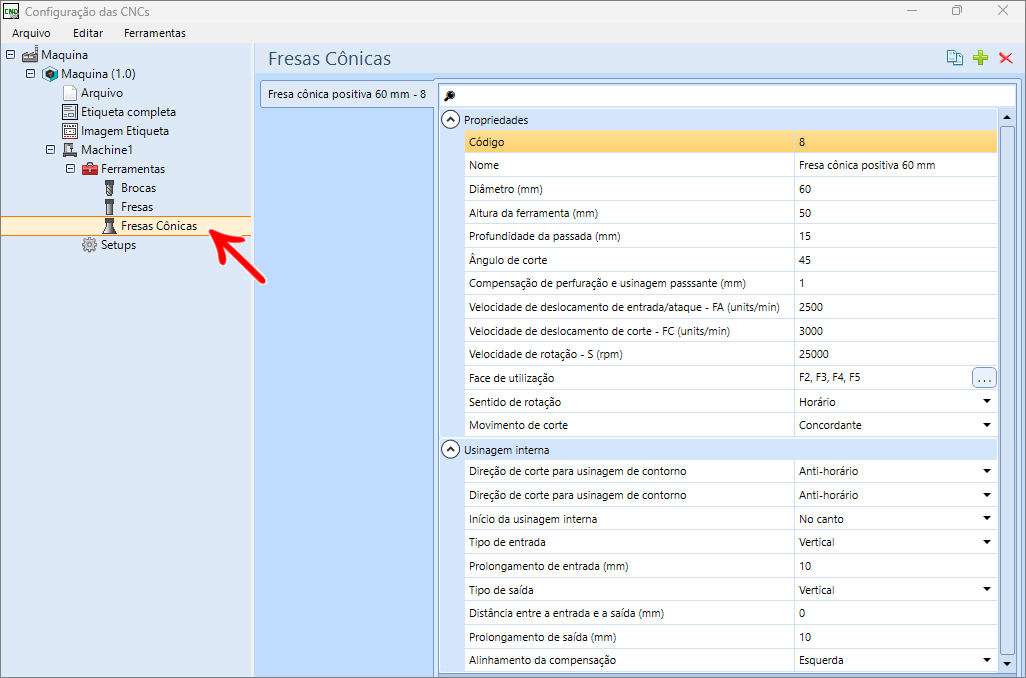Click the Ferramentas red toolbox icon
The width and height of the screenshot is (1026, 678).
[x=90, y=169]
